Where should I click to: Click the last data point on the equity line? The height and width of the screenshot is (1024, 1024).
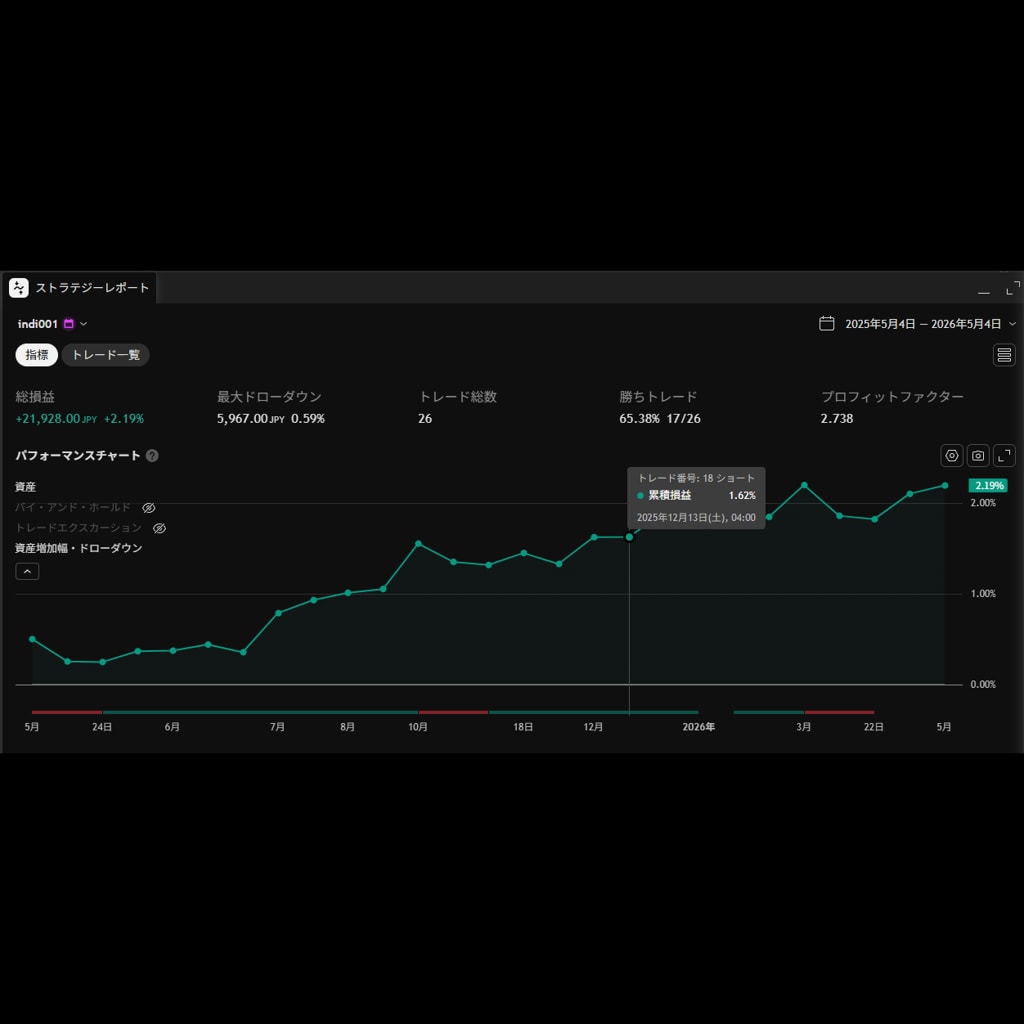[945, 486]
